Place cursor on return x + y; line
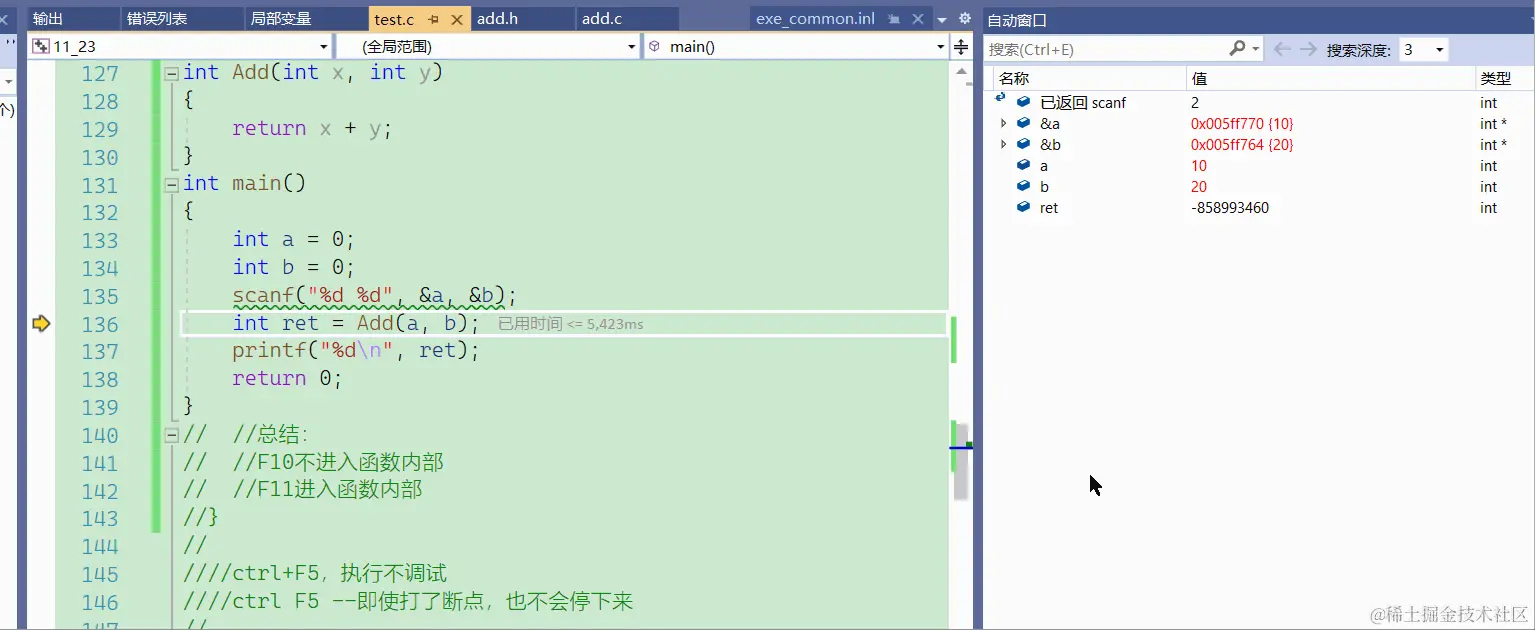 [x=312, y=129]
